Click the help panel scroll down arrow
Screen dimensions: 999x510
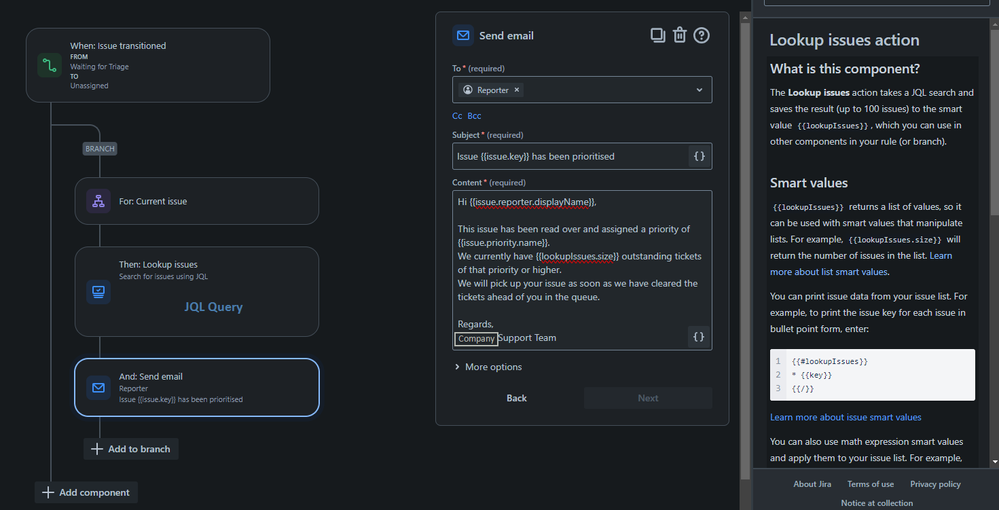[995, 462]
